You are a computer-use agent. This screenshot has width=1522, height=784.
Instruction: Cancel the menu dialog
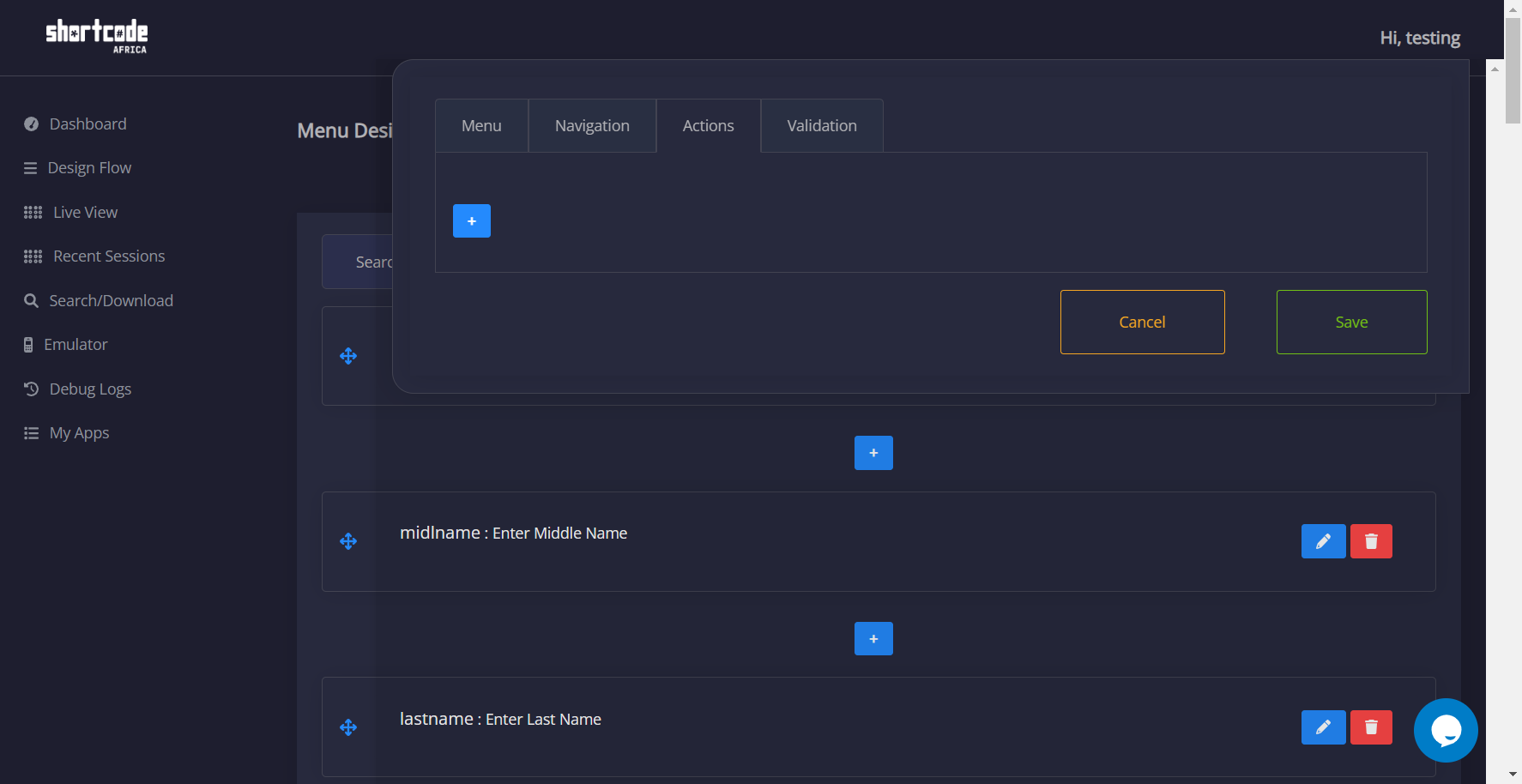[1143, 323]
